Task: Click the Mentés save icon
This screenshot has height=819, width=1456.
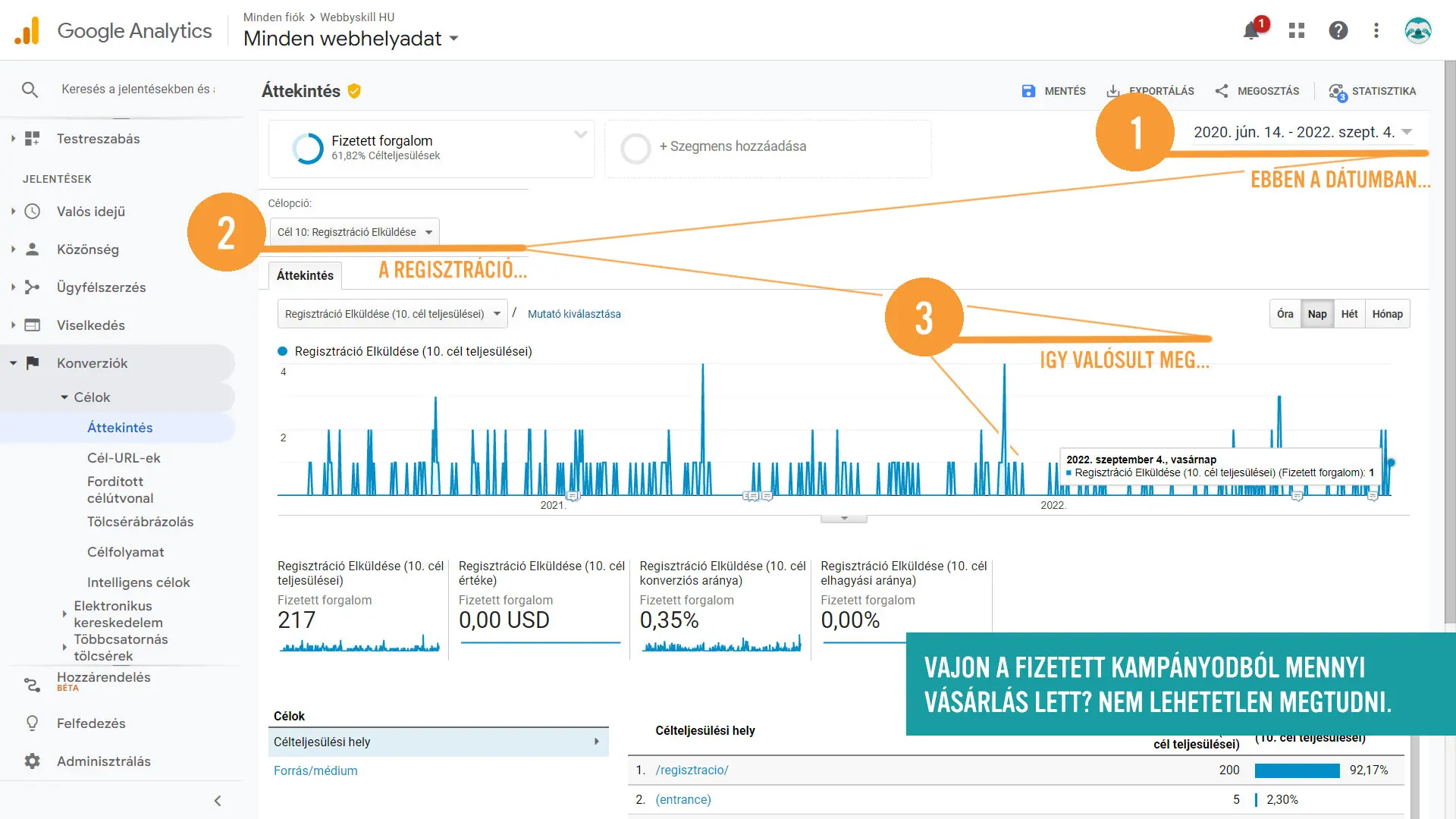Action: tap(1028, 91)
